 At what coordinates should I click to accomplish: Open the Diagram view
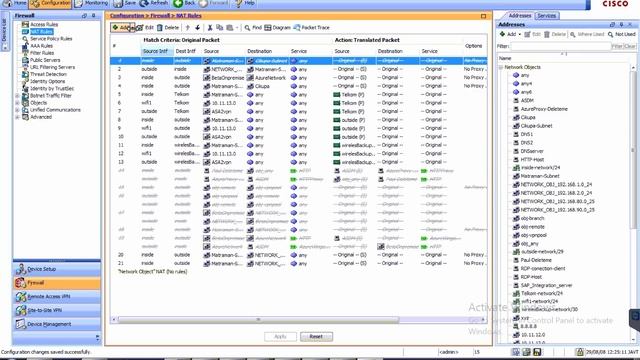pos(278,27)
